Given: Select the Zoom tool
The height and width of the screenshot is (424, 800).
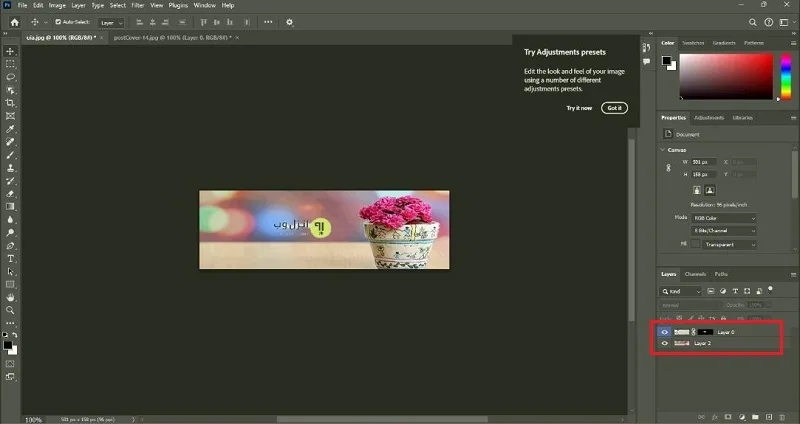Looking at the screenshot, I should click(x=10, y=310).
